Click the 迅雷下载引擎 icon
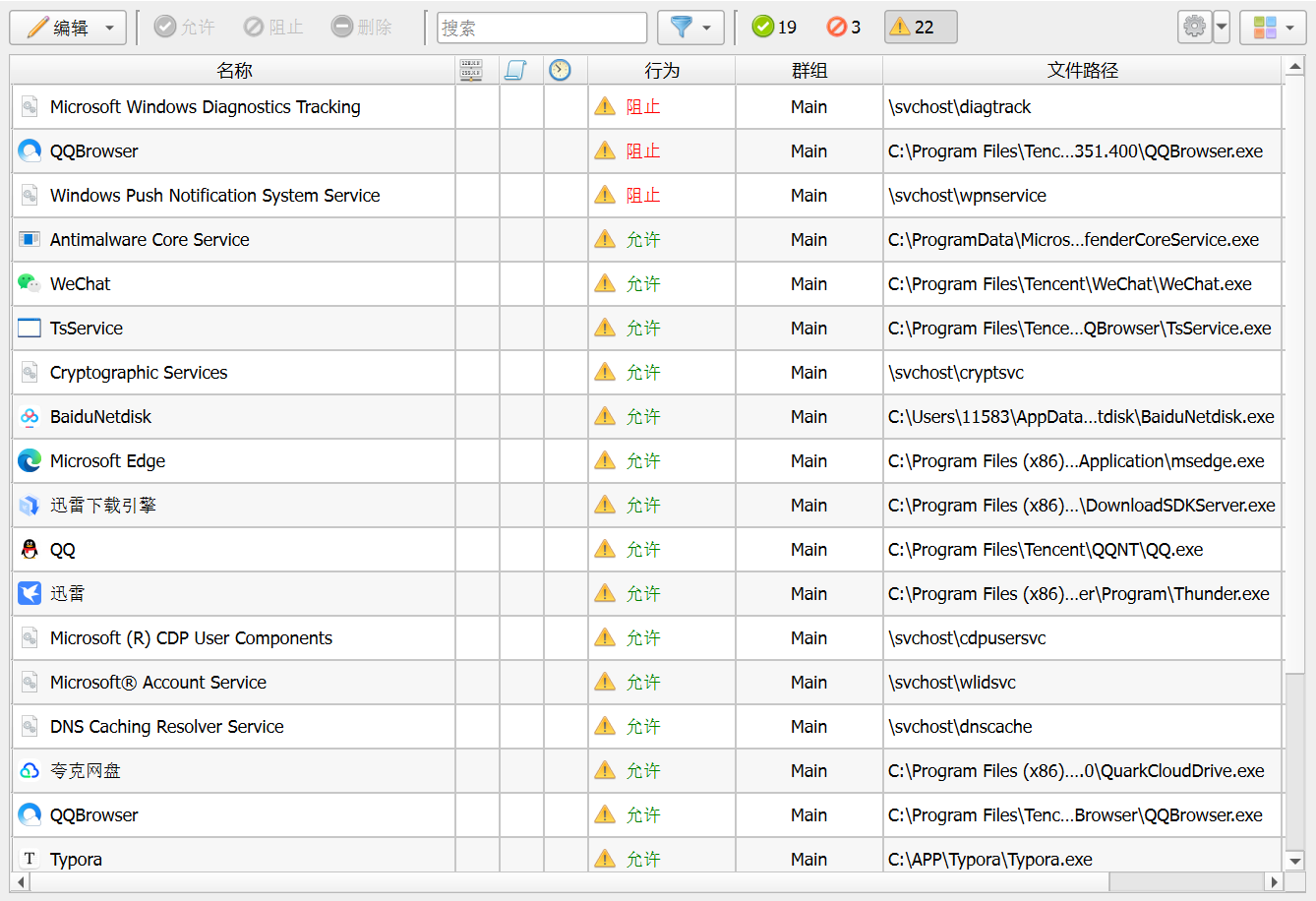 pos(30,505)
